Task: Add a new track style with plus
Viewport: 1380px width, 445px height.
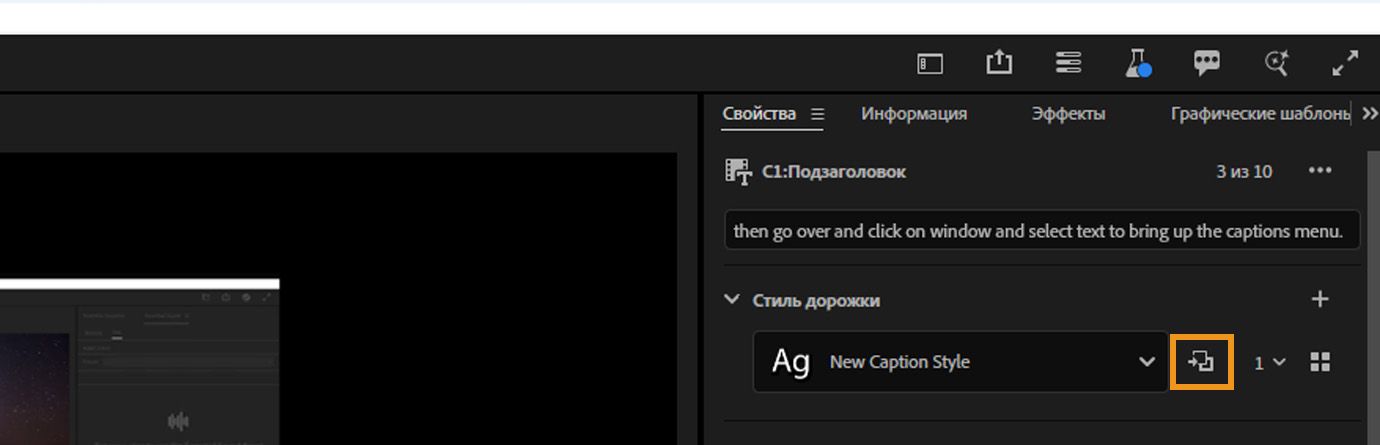Action: (1320, 299)
